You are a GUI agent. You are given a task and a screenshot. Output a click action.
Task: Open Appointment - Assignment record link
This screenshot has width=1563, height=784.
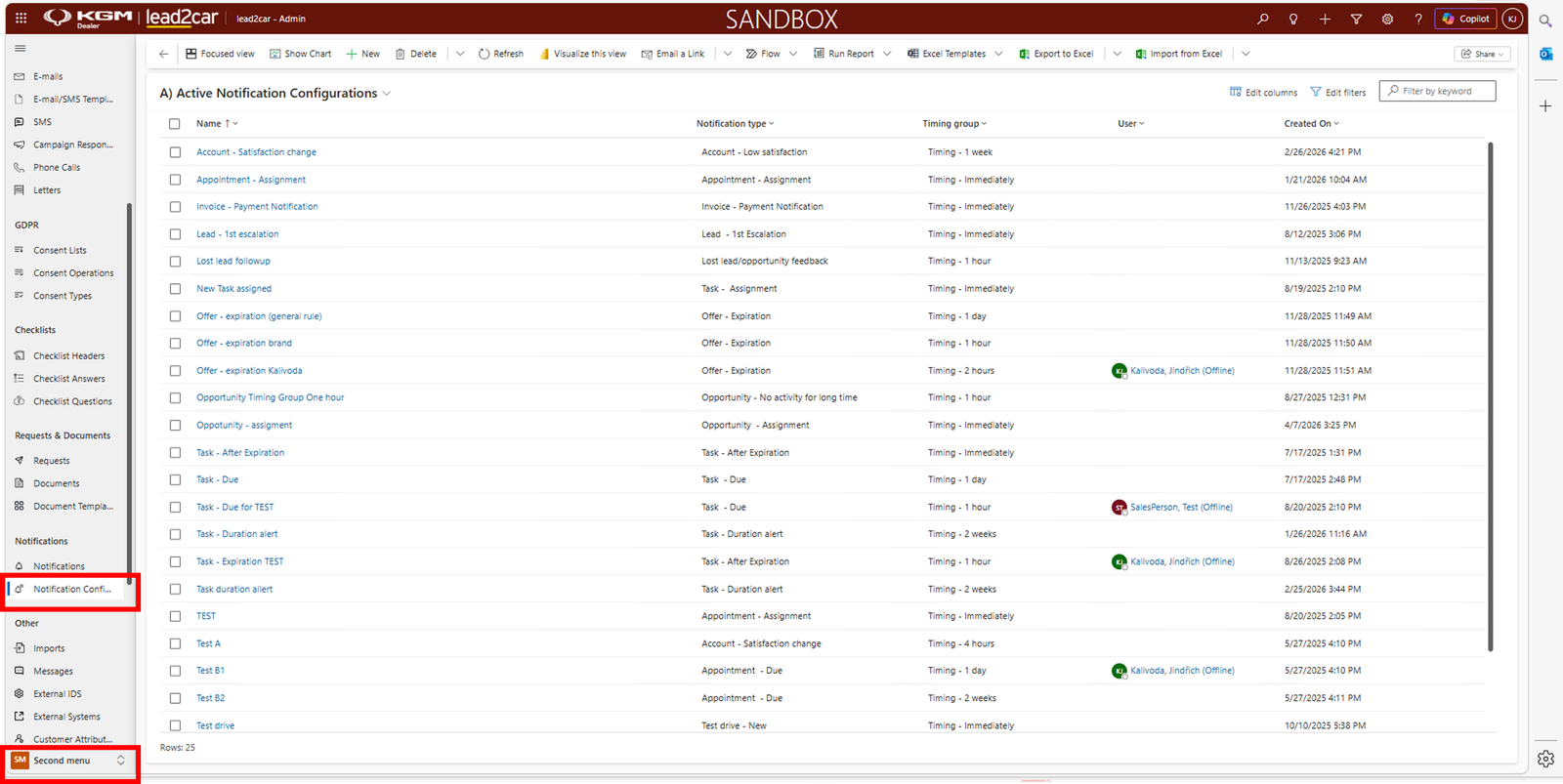251,180
